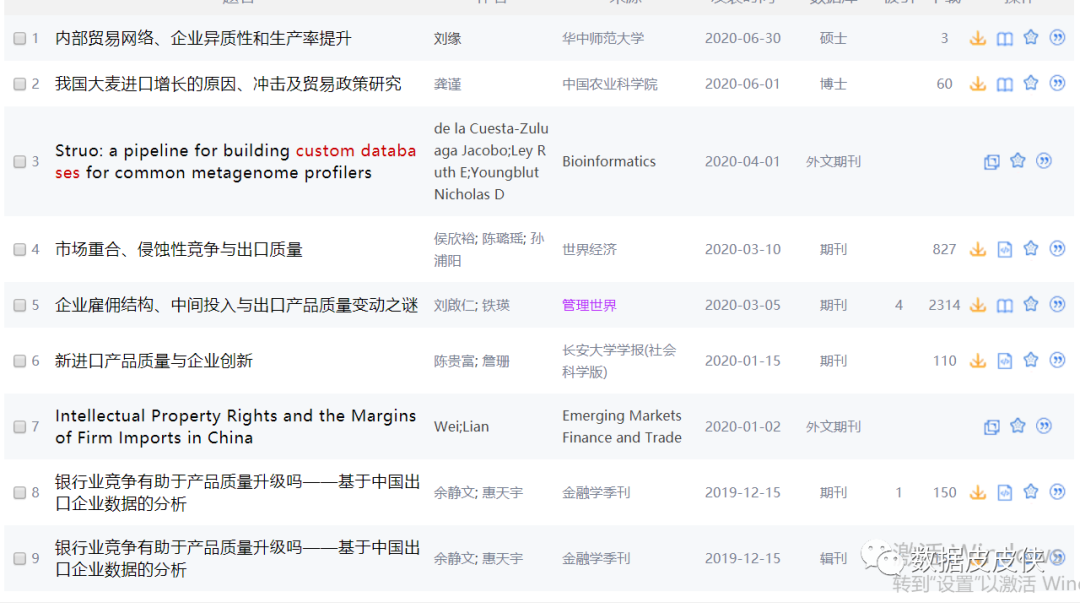Open source 管理世界

click(590, 305)
